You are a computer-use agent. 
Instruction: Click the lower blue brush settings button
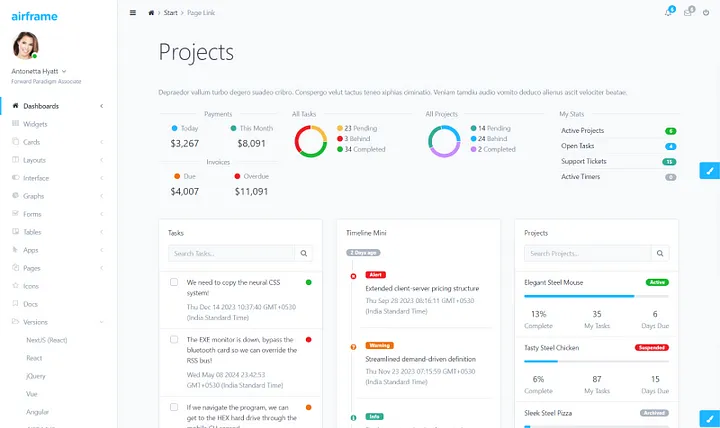(709, 419)
